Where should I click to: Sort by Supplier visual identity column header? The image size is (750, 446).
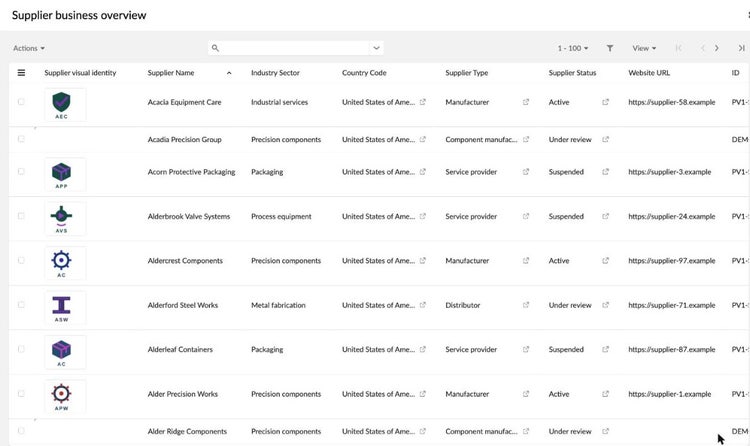80,73
